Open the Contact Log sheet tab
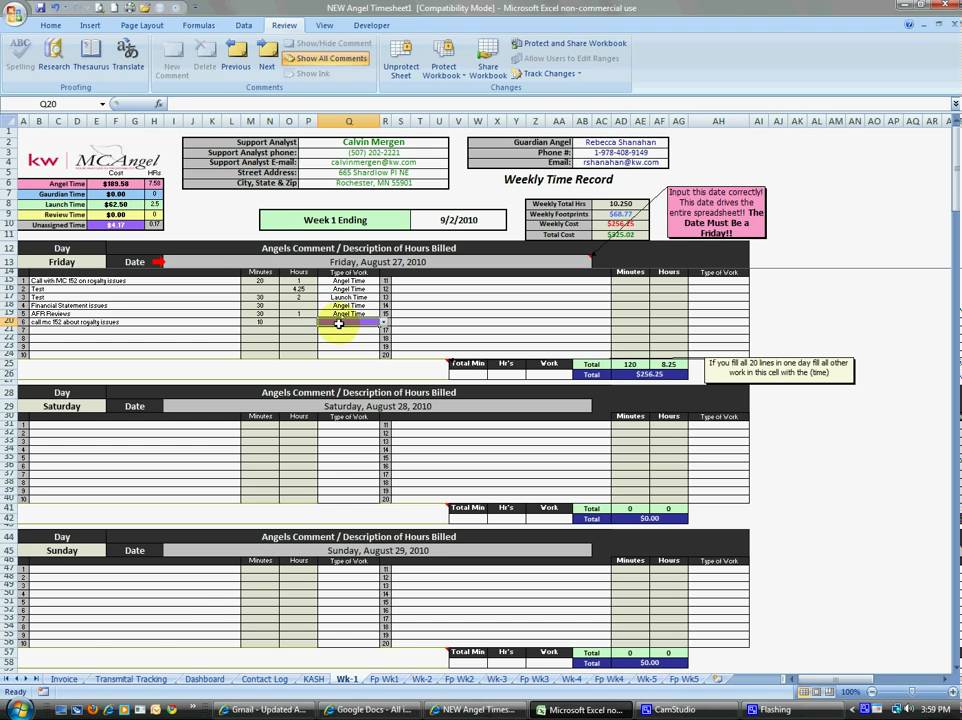The width and height of the screenshot is (962, 720). (x=264, y=679)
